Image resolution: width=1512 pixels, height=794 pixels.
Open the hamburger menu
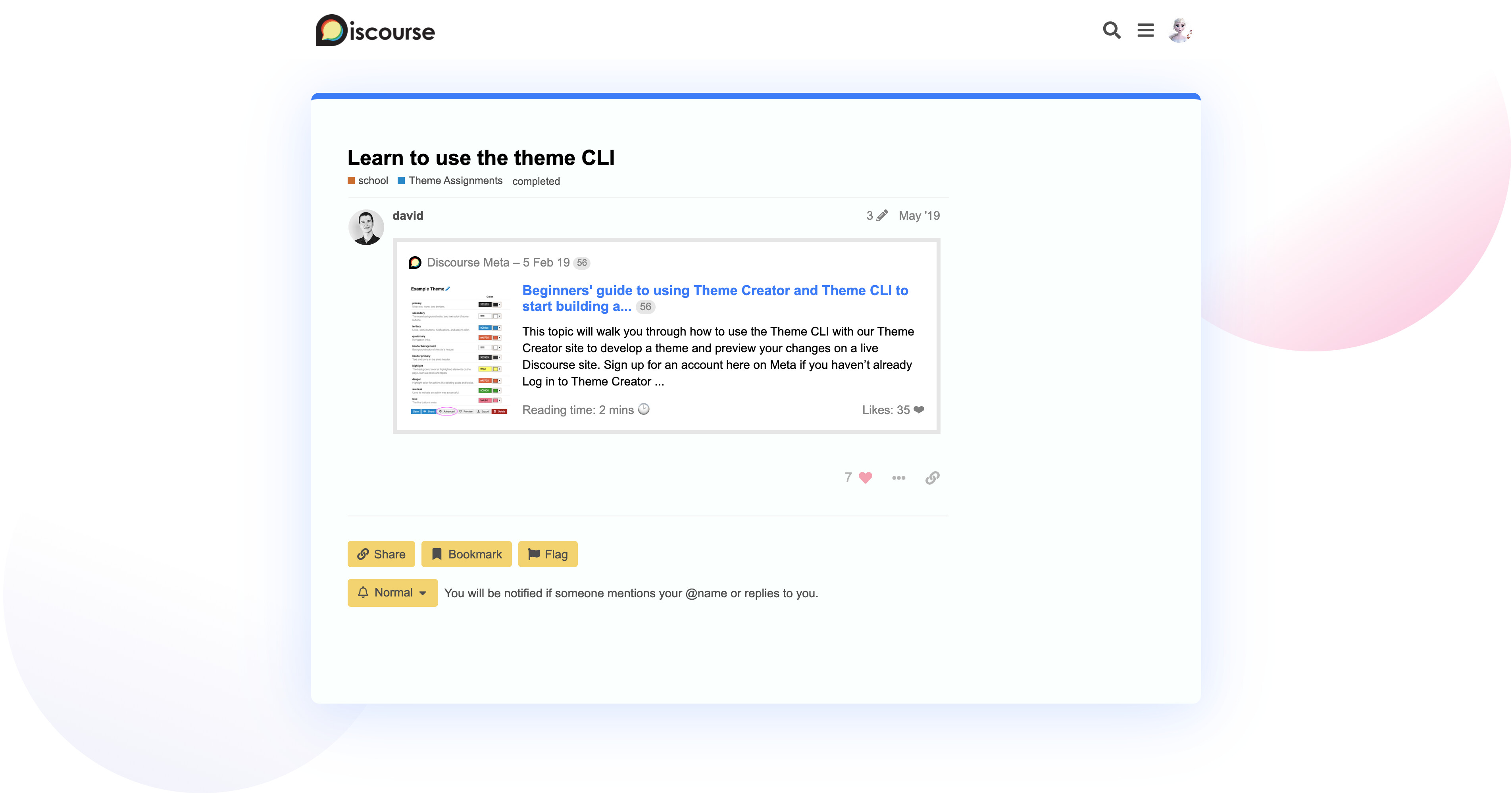coord(1145,30)
